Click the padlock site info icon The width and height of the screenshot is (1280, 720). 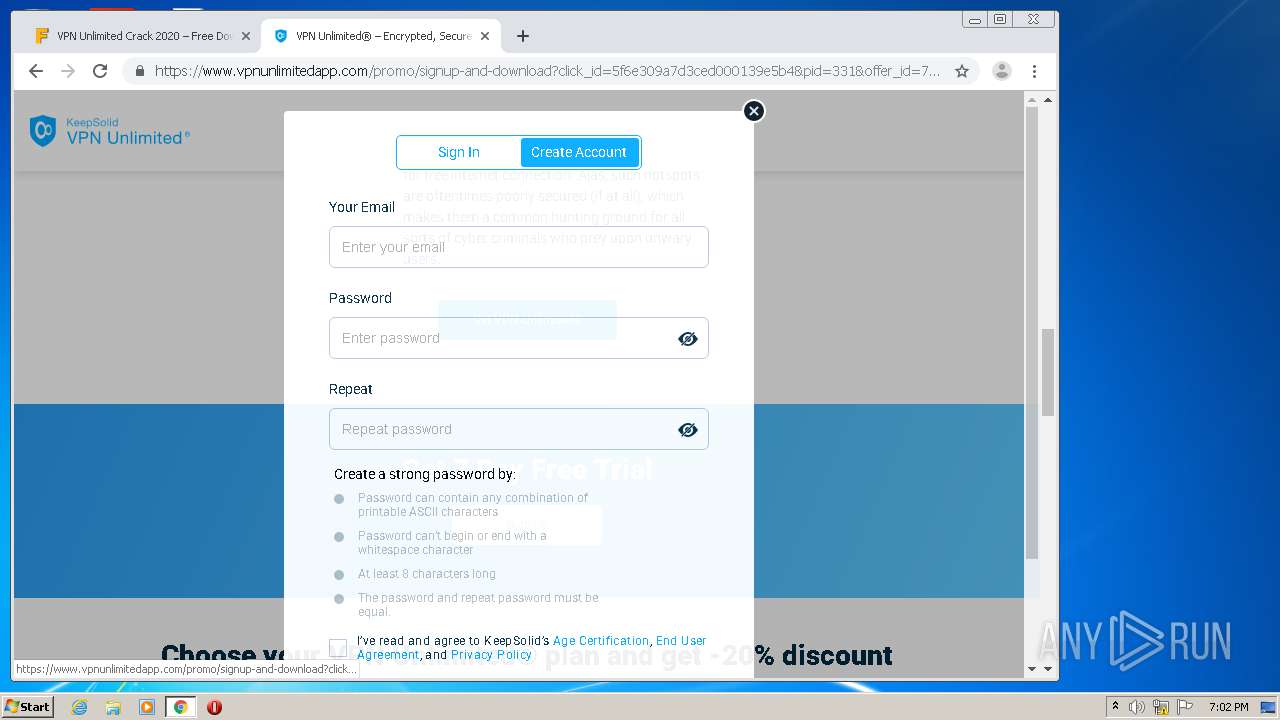(139, 71)
